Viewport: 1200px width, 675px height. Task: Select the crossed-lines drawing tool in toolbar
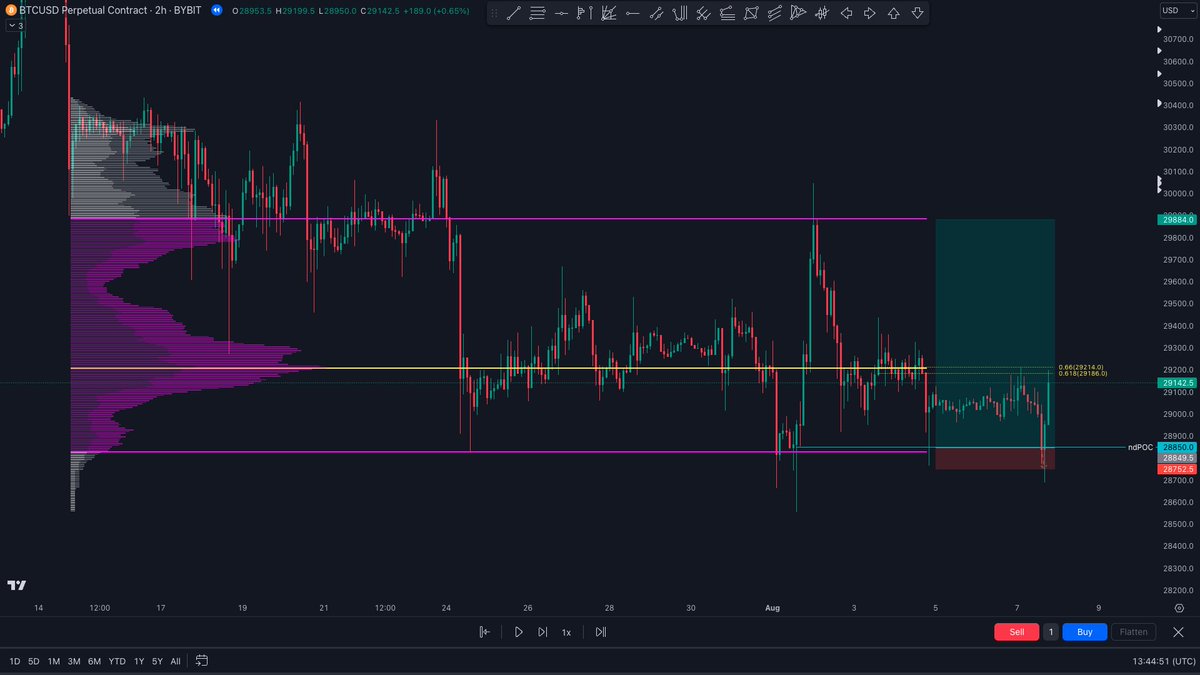pyautogui.click(x=703, y=14)
